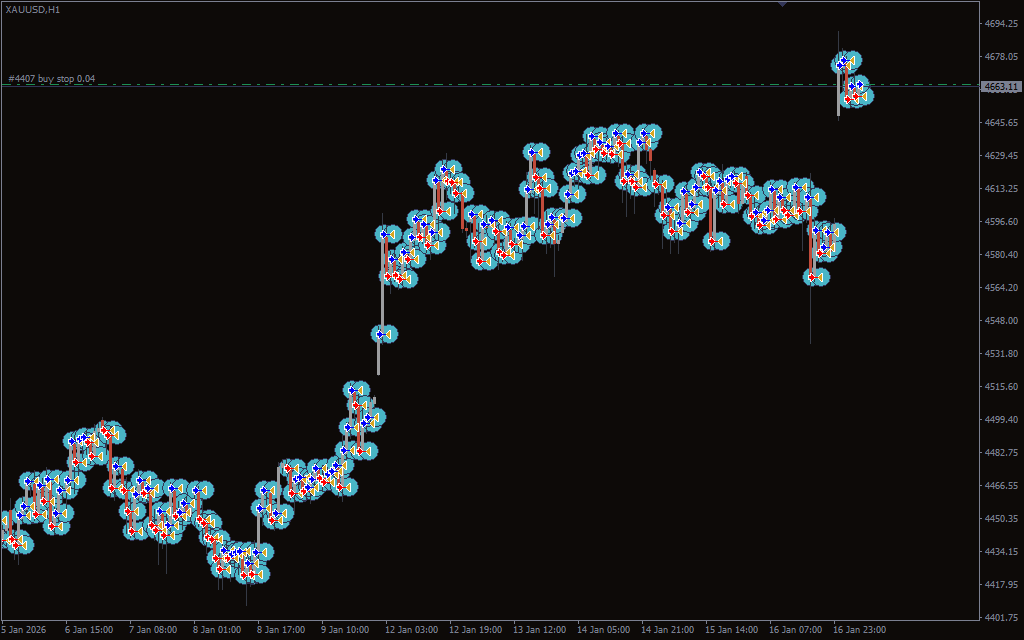
Task: Select the #4407 buy stop 0.04 label
Action: coord(52,78)
